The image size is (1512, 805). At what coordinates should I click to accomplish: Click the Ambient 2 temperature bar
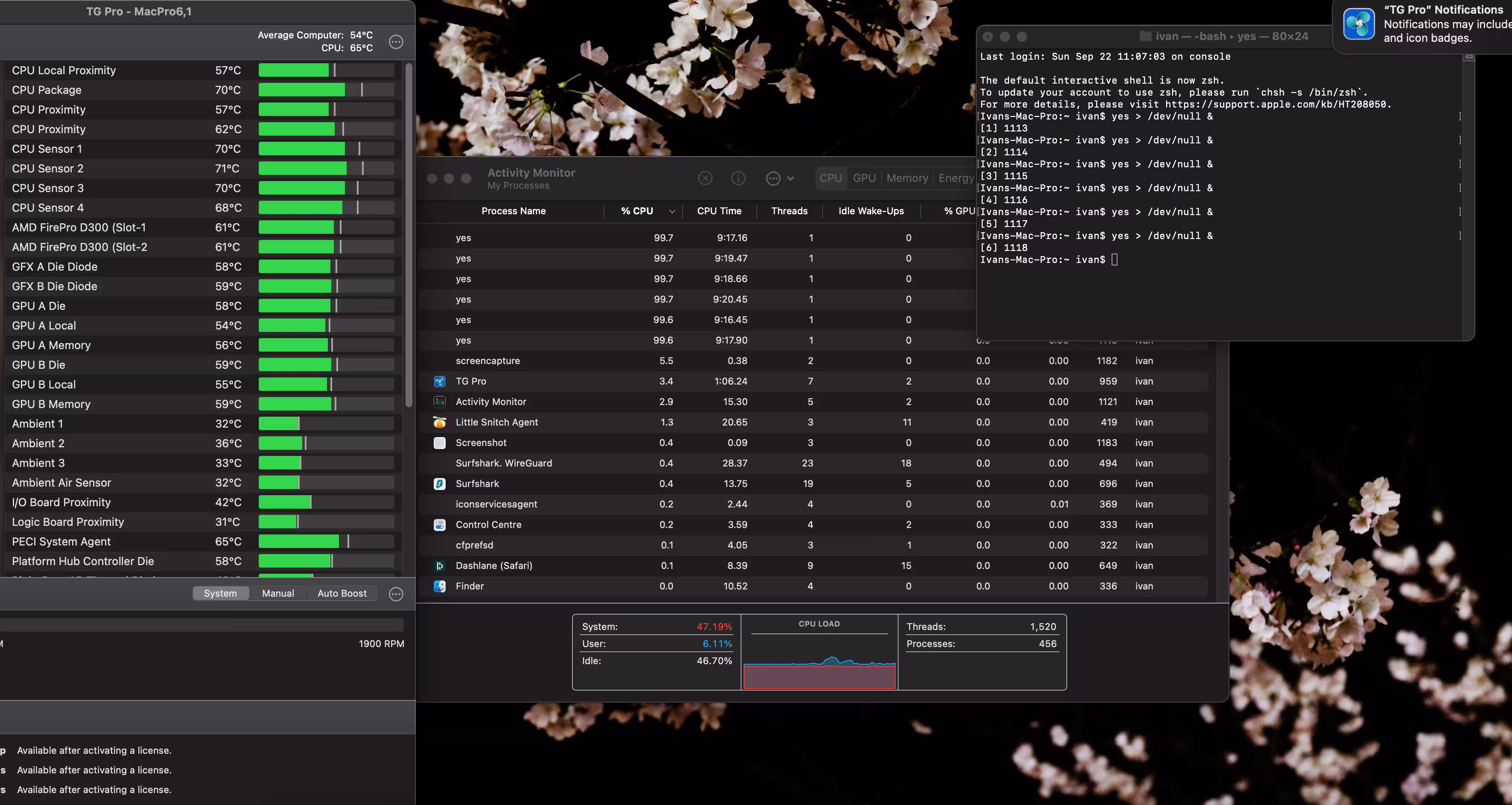click(326, 443)
